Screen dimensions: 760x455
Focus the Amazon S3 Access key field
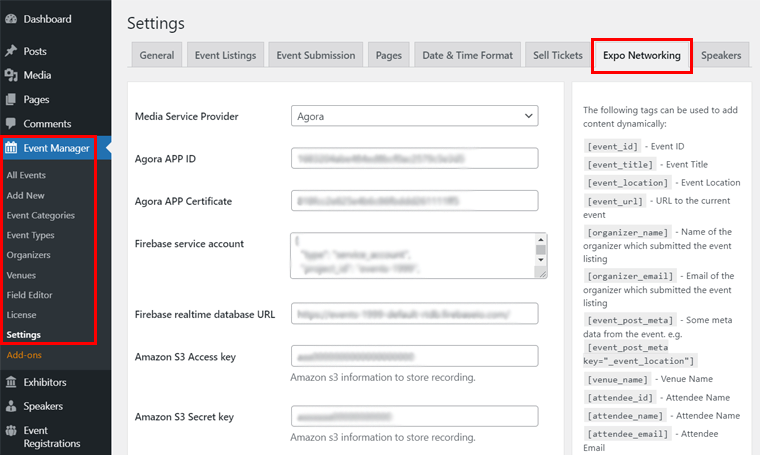414,356
